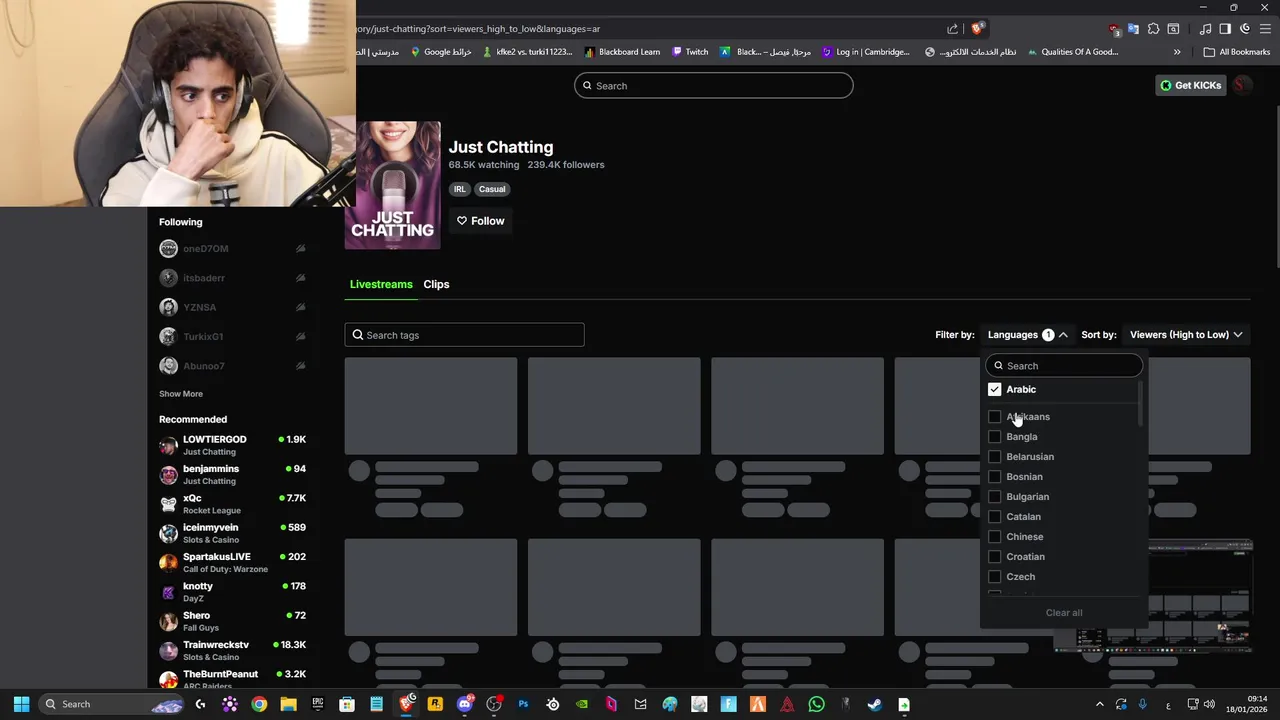Viewport: 1280px width, 720px height.
Task: Open oneD7OM followed channel
Action: 232,249
